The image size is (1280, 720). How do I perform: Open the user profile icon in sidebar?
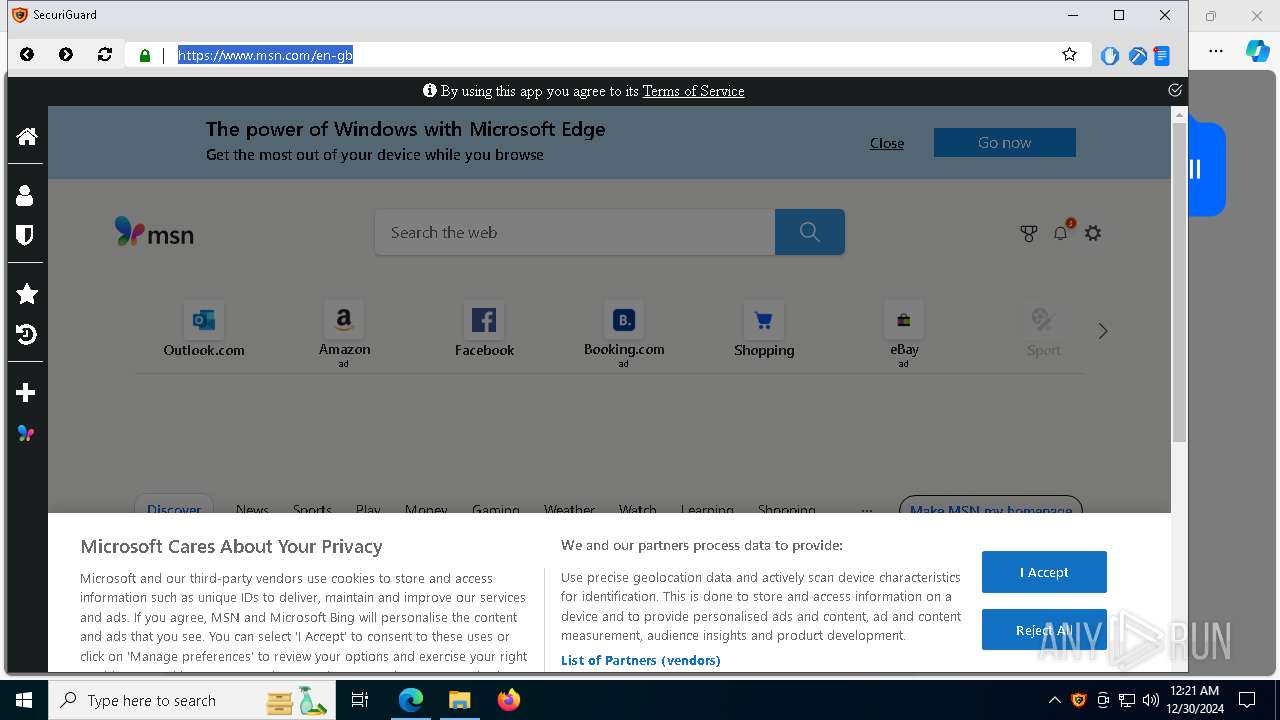coord(26,195)
